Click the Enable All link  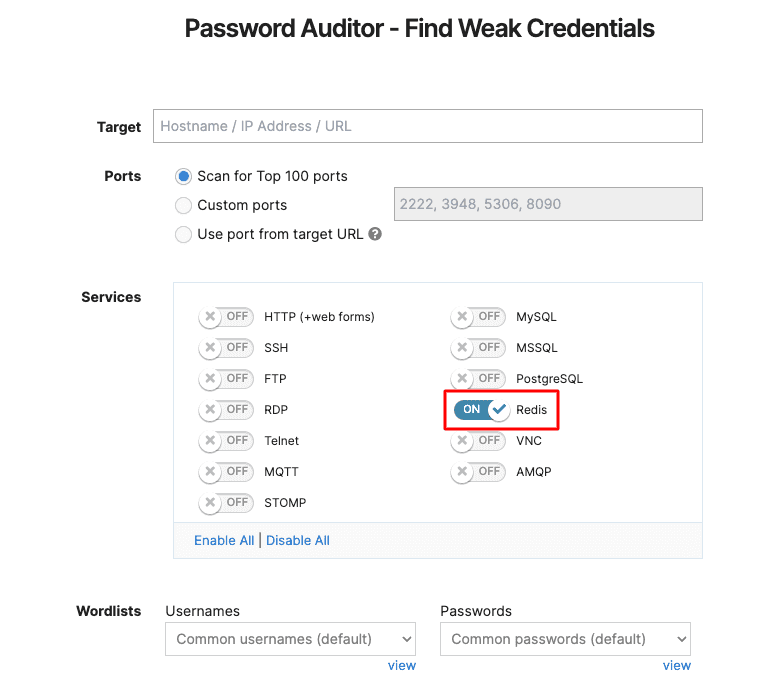click(224, 541)
